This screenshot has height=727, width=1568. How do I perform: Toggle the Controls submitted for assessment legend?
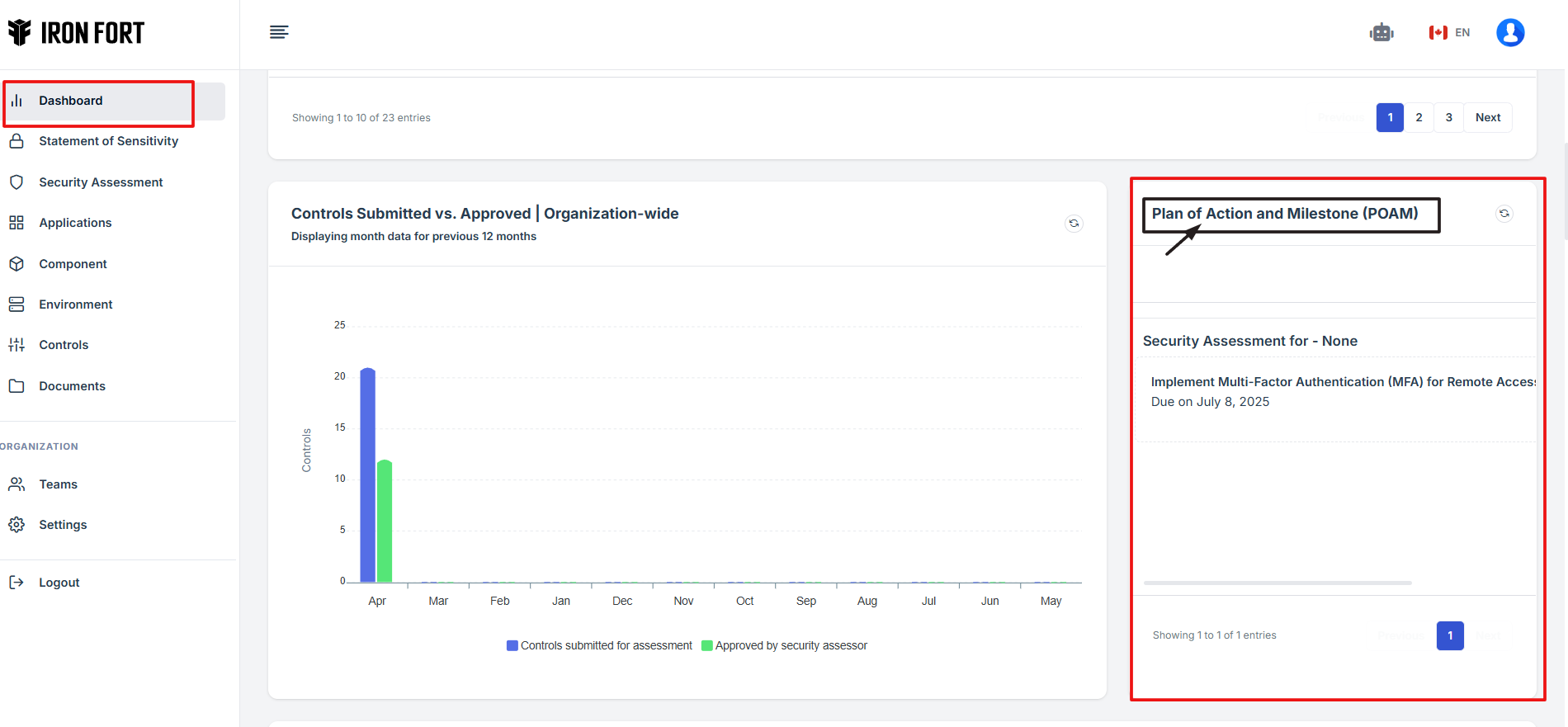coord(599,646)
